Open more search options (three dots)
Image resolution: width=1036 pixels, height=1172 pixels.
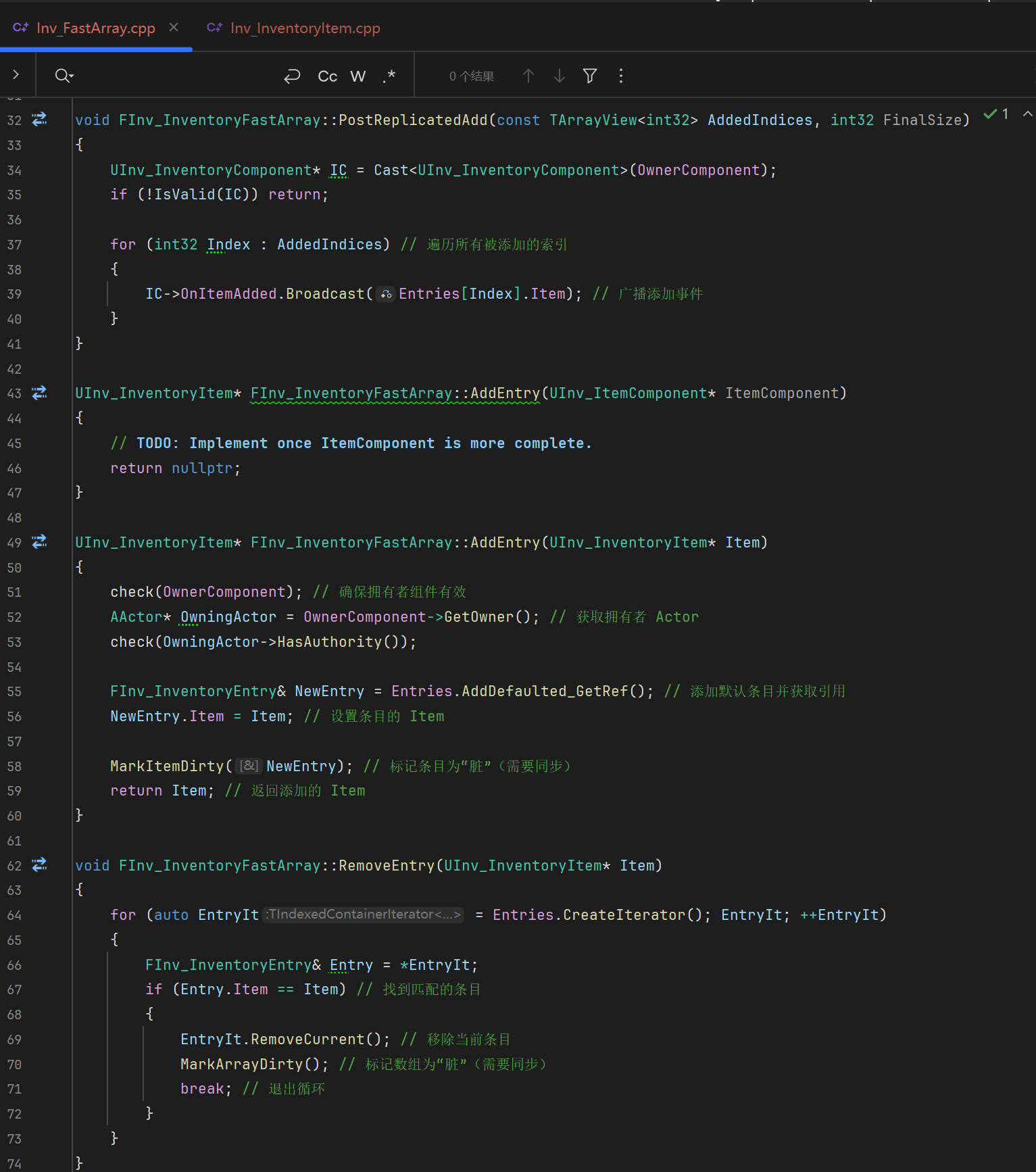point(621,76)
